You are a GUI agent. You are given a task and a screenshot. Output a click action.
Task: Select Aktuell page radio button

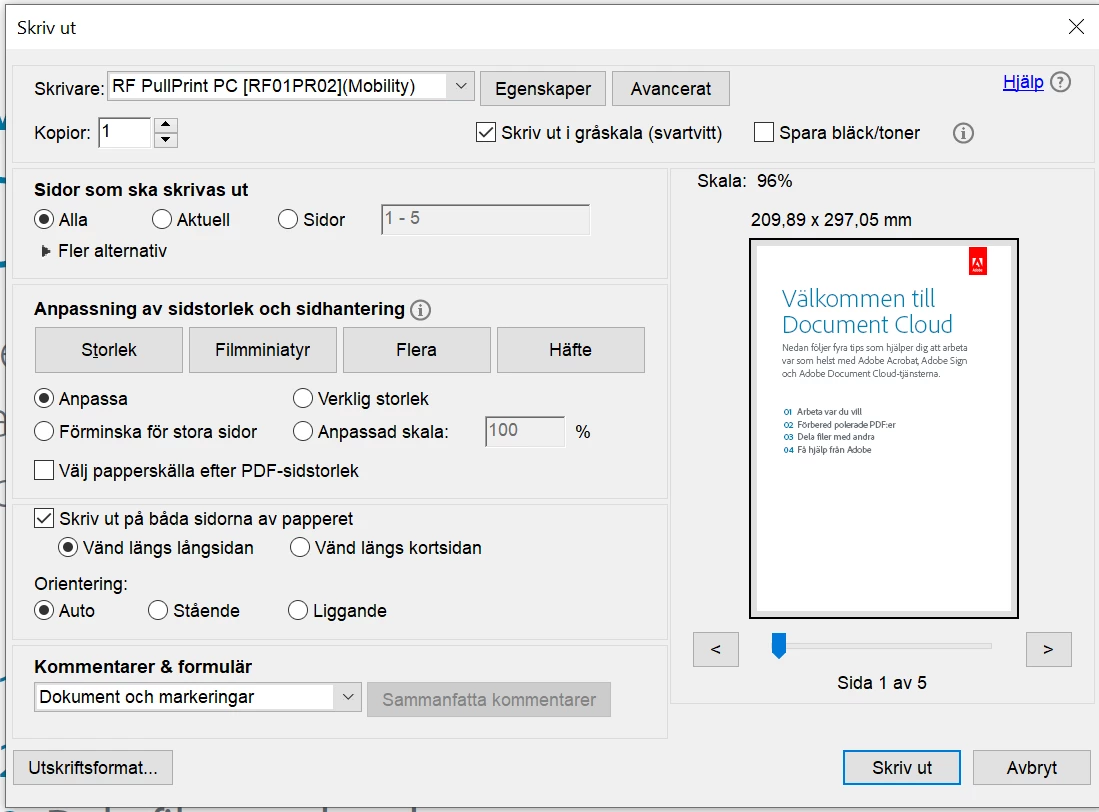[162, 219]
